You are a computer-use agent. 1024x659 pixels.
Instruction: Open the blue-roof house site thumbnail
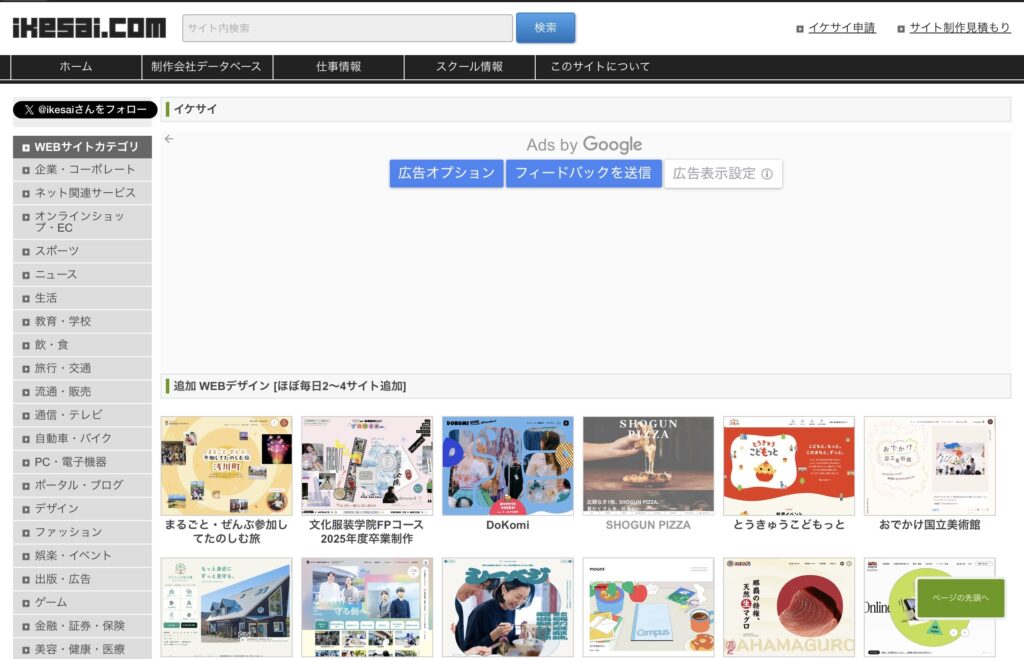(x=227, y=607)
